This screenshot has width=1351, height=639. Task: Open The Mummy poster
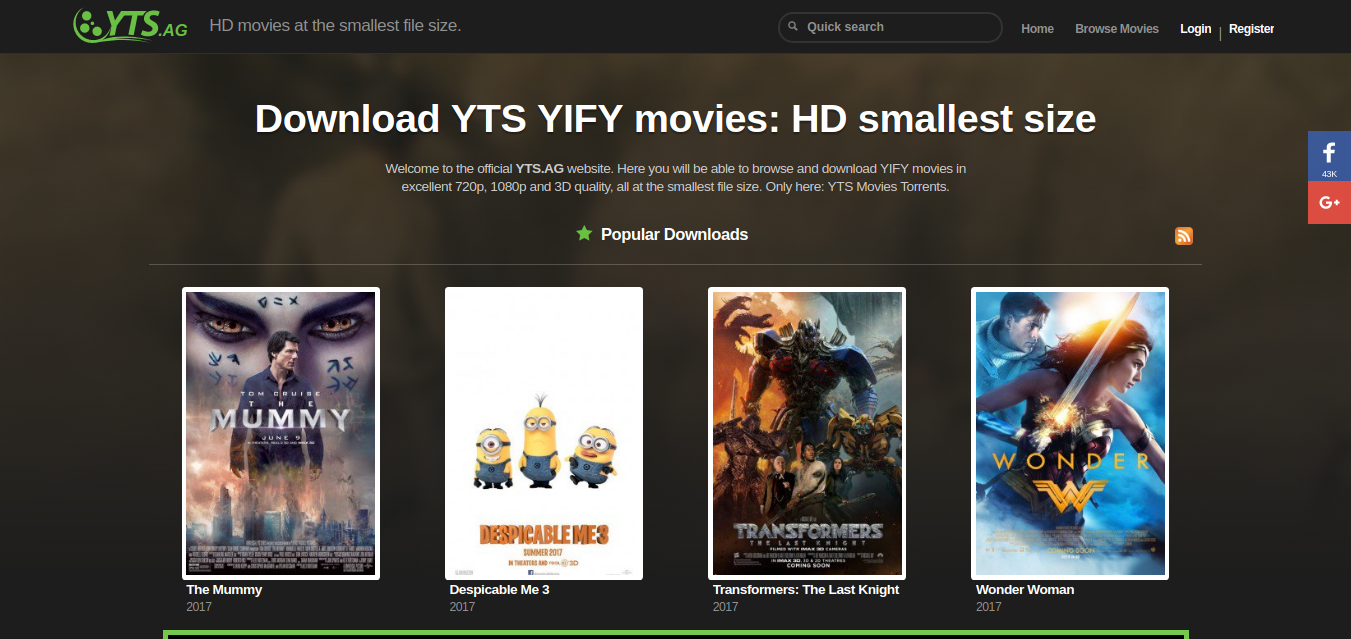[281, 433]
